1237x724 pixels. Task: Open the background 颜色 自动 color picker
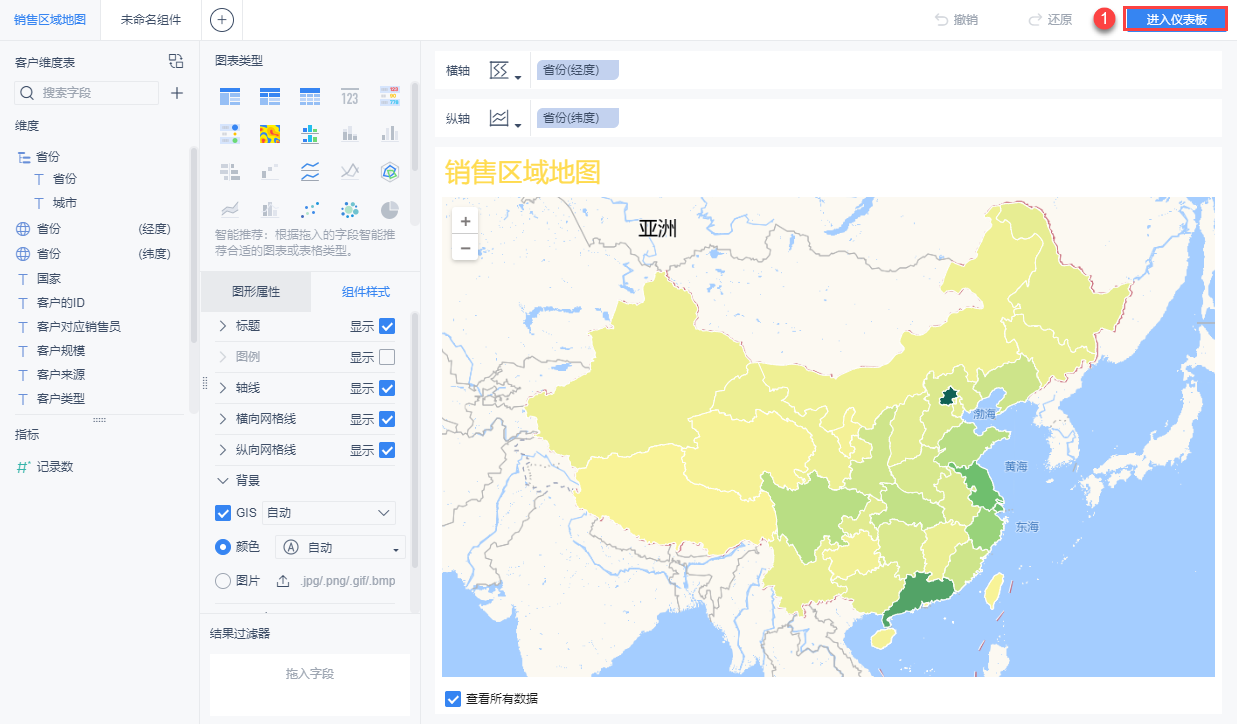point(341,547)
